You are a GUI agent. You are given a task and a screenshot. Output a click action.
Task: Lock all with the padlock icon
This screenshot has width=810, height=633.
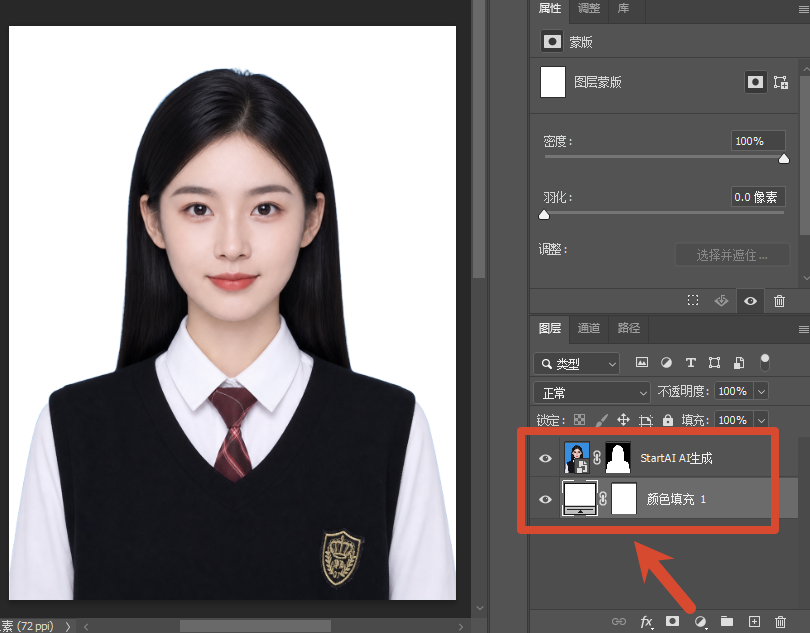click(x=668, y=420)
